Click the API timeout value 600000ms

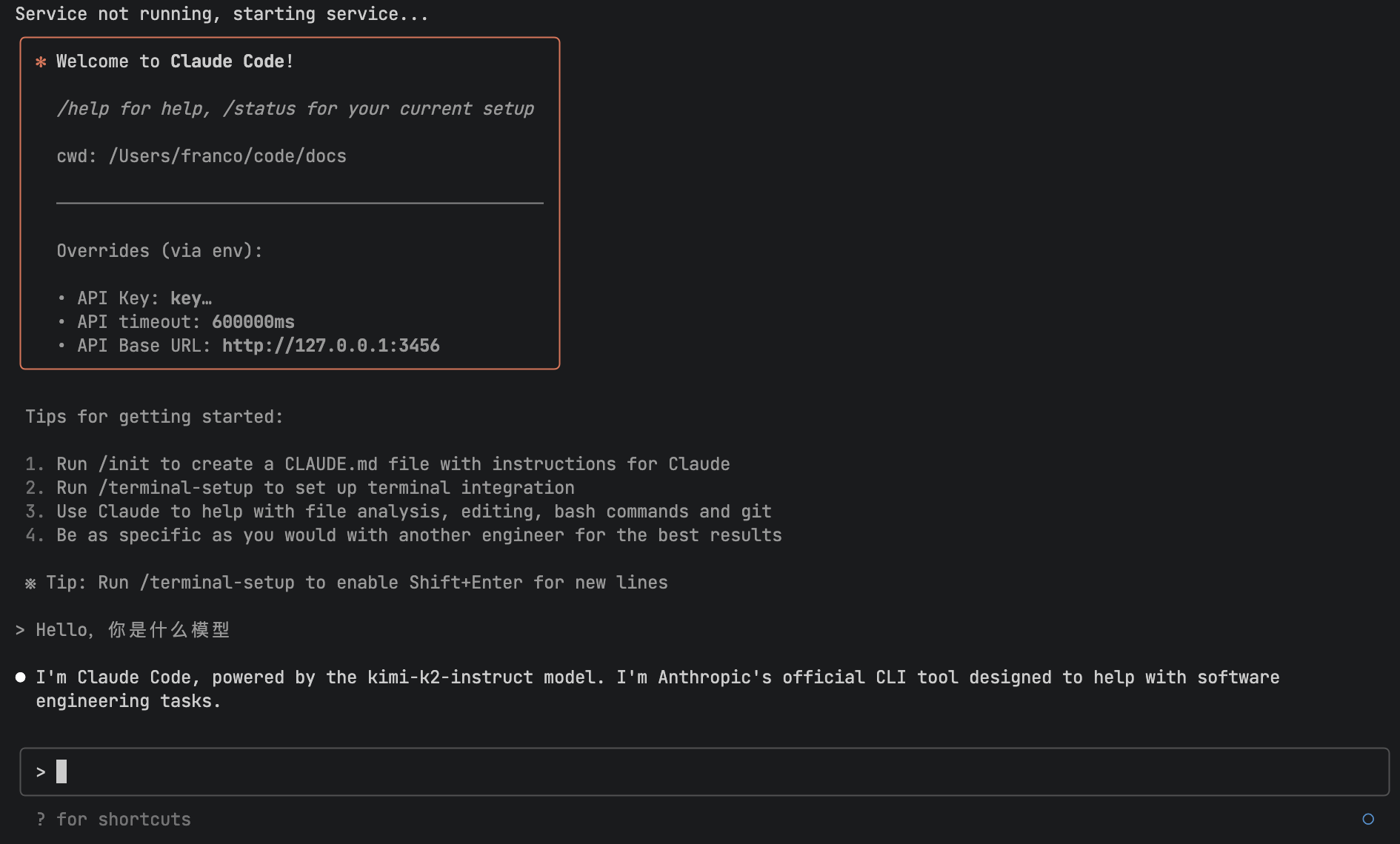click(253, 322)
